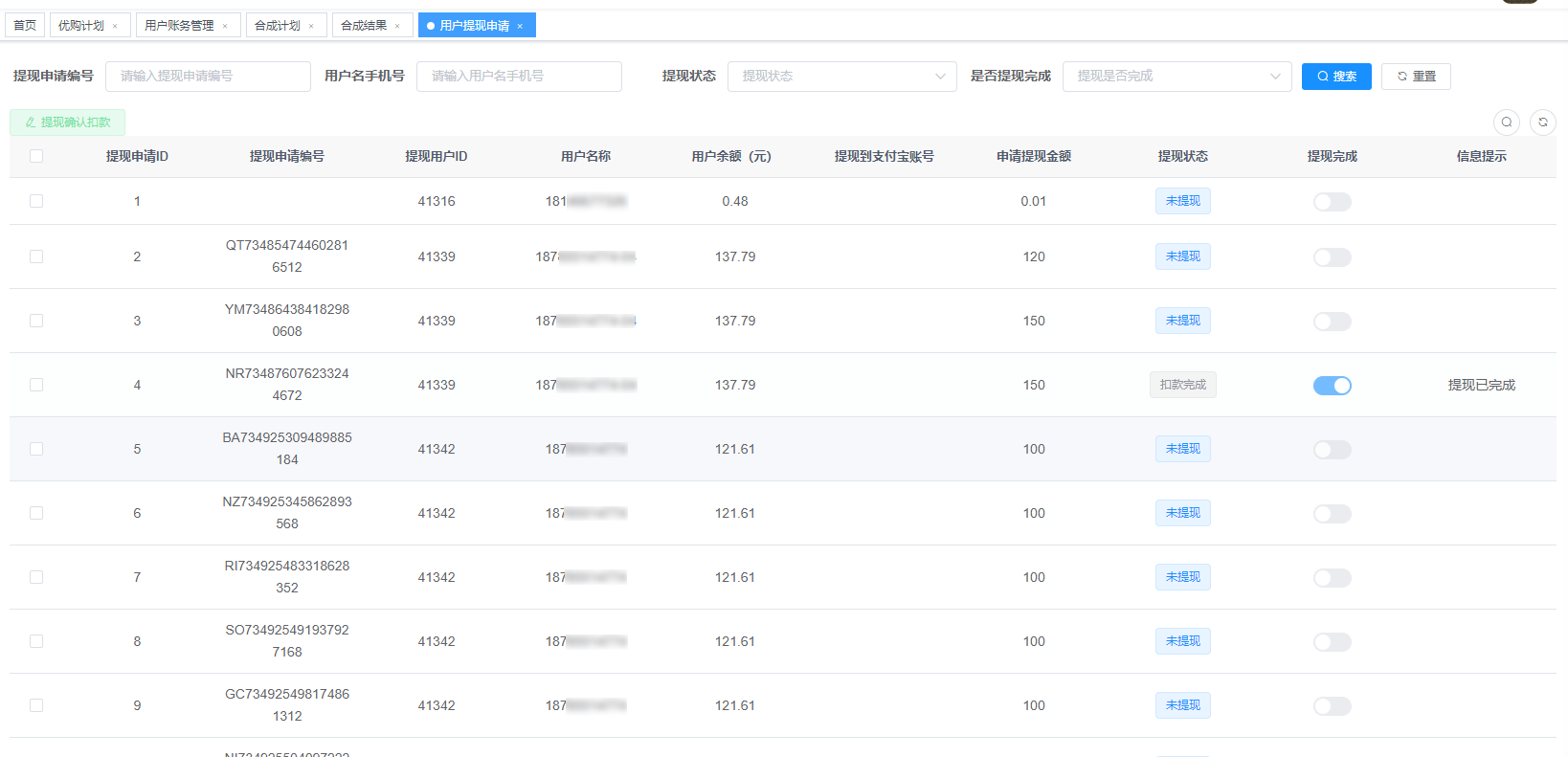The width and height of the screenshot is (1568, 757).
Task: Click application number SO734925491937927168
Action: (x=287, y=641)
